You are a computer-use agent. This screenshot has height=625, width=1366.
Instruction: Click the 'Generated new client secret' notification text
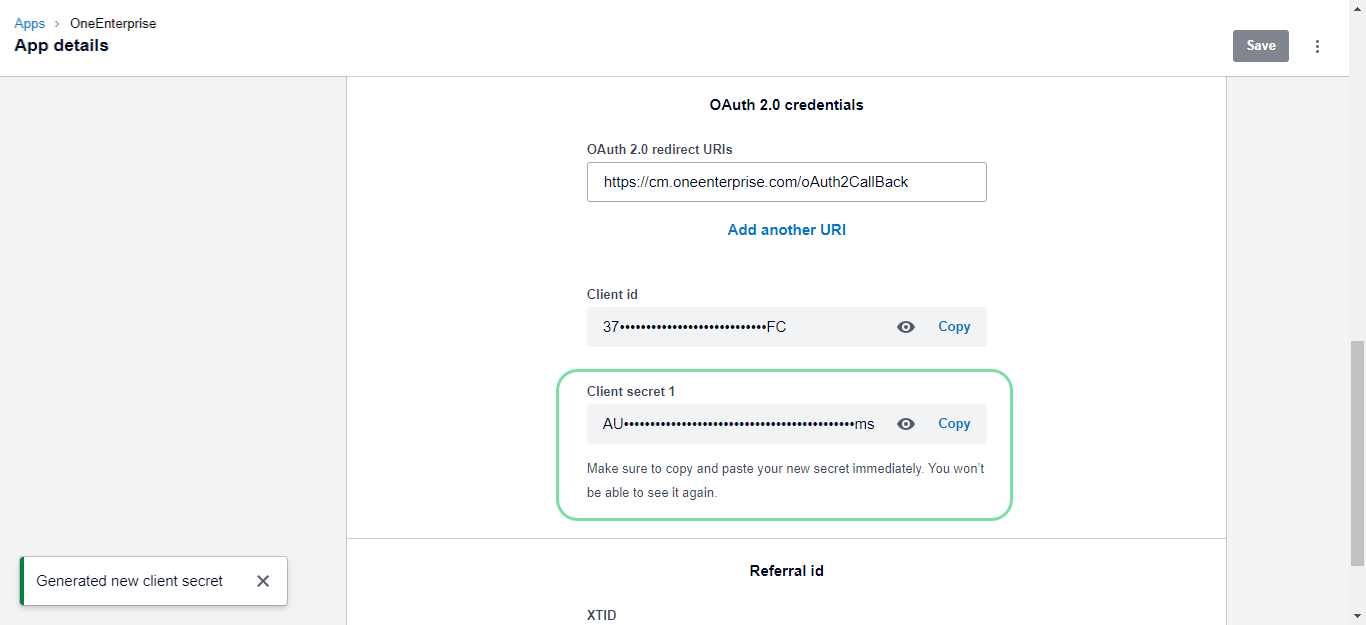[x=130, y=581]
